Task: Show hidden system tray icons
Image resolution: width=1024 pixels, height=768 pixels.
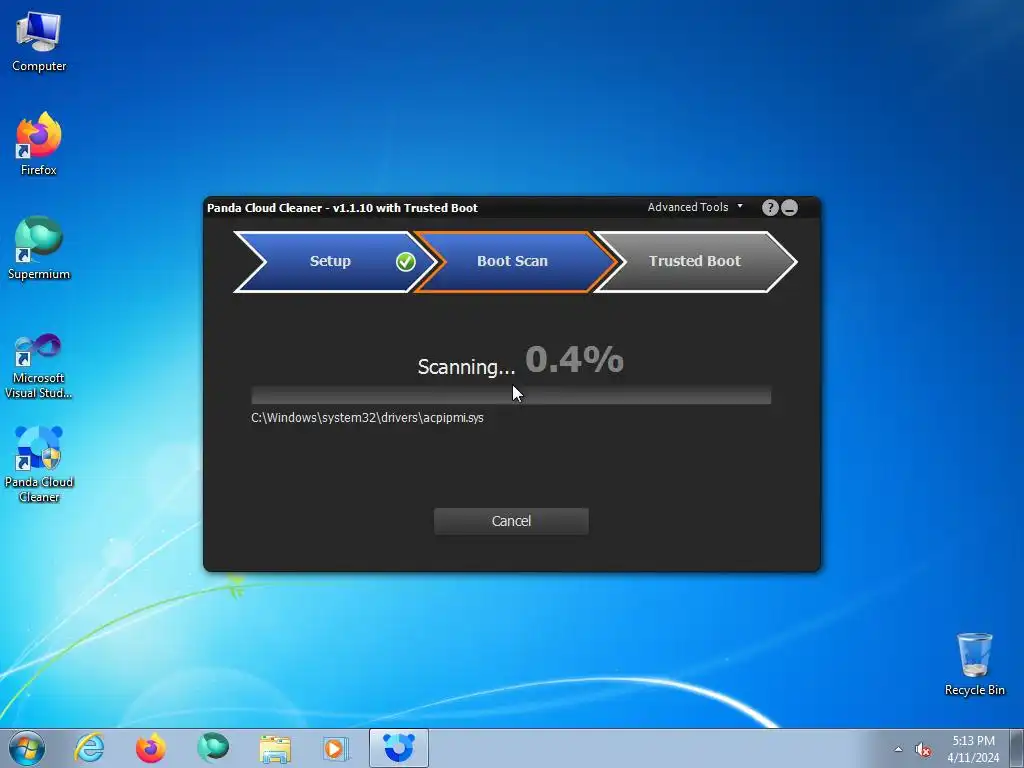Action: 899,750
